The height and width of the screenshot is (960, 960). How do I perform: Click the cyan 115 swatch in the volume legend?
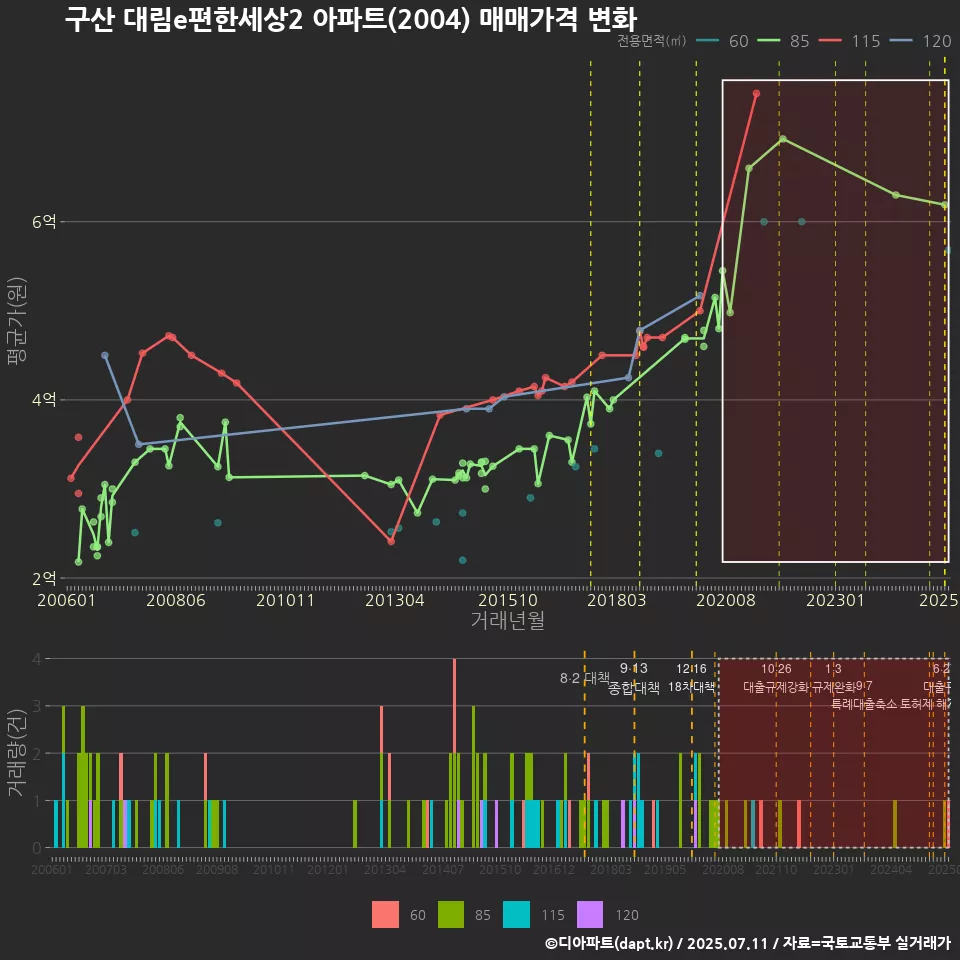[x=516, y=915]
